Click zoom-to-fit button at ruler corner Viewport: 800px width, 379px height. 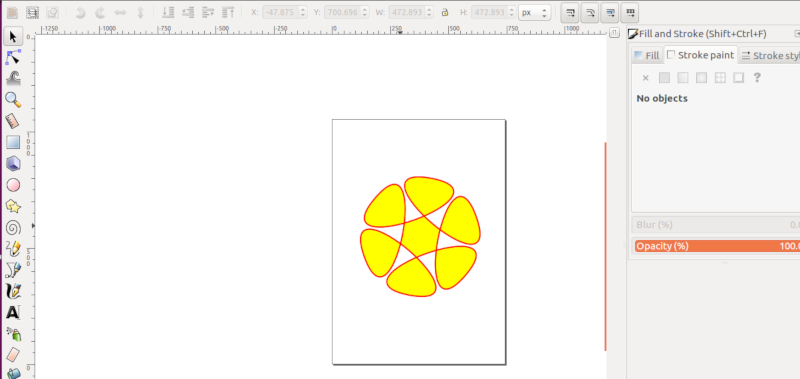tap(614, 33)
